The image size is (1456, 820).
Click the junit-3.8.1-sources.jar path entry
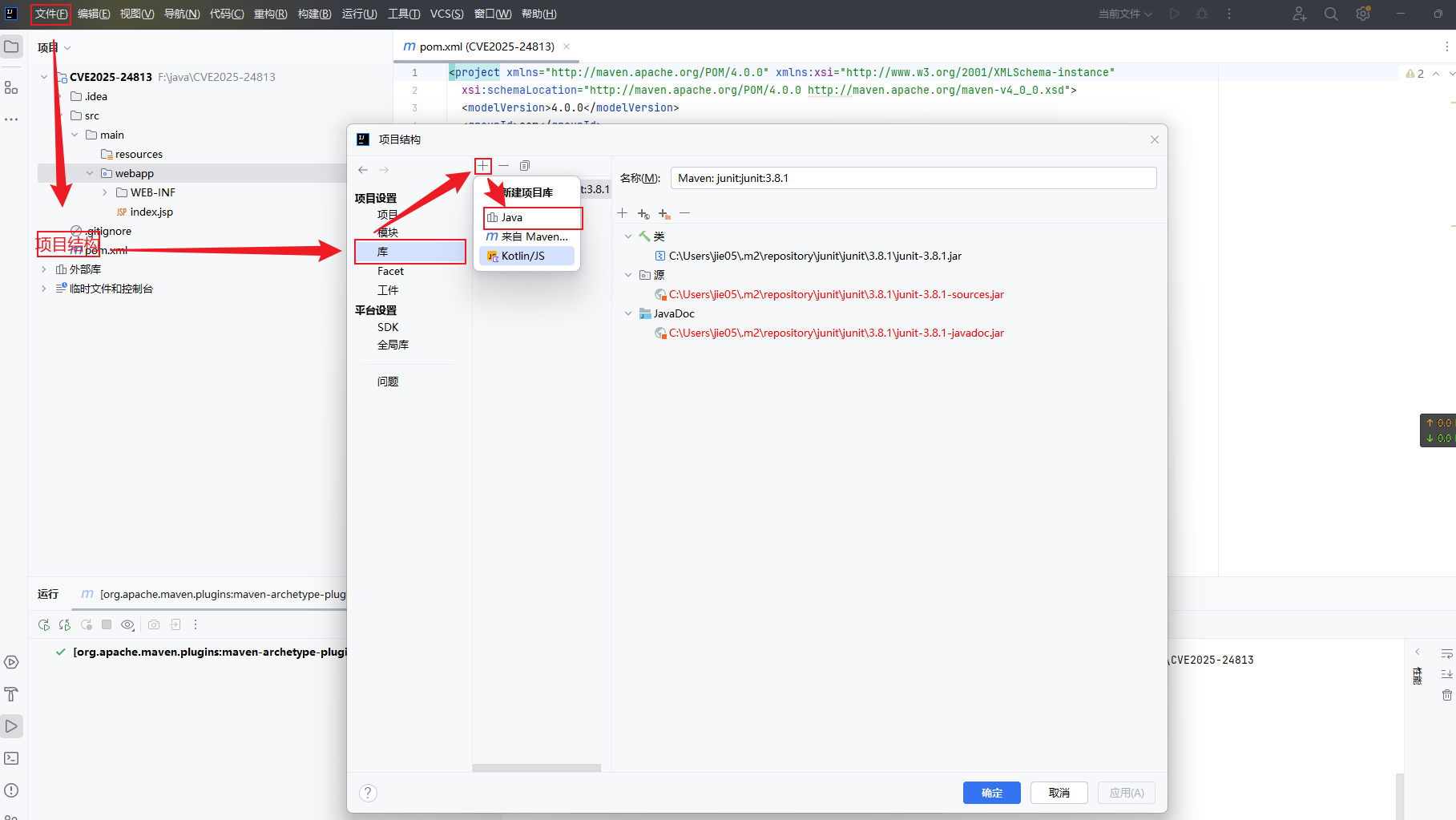click(837, 294)
